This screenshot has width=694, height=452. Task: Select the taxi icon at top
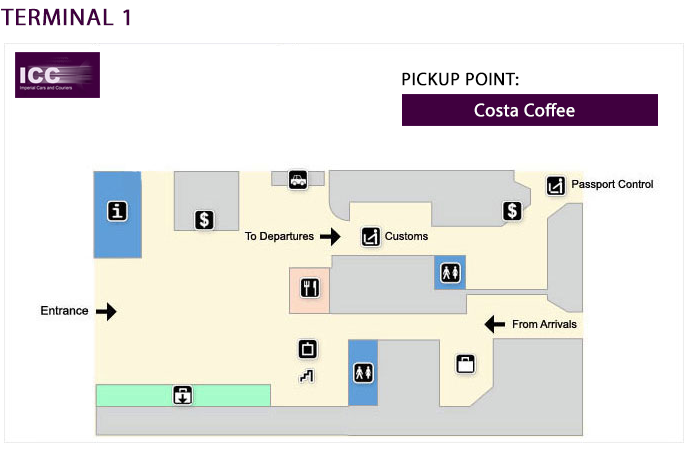click(298, 180)
